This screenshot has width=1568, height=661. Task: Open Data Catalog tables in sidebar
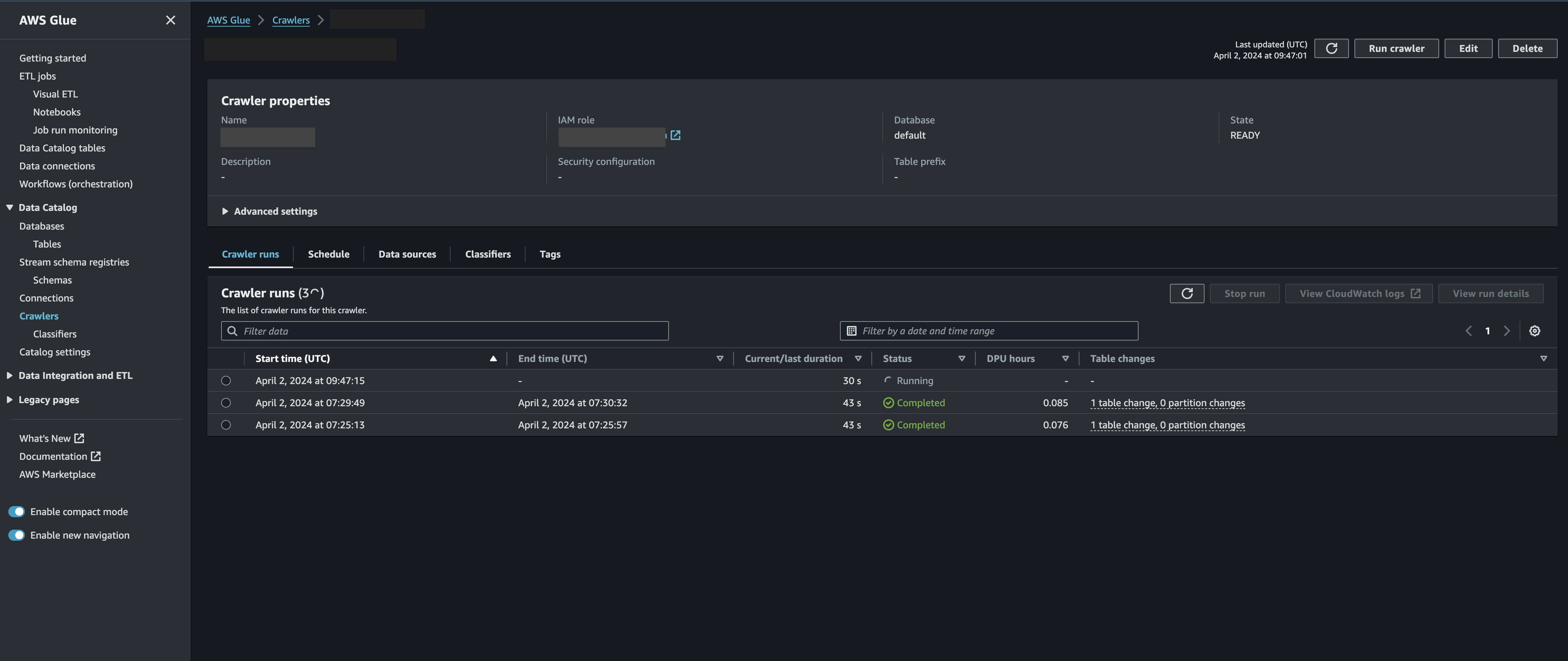[x=62, y=148]
